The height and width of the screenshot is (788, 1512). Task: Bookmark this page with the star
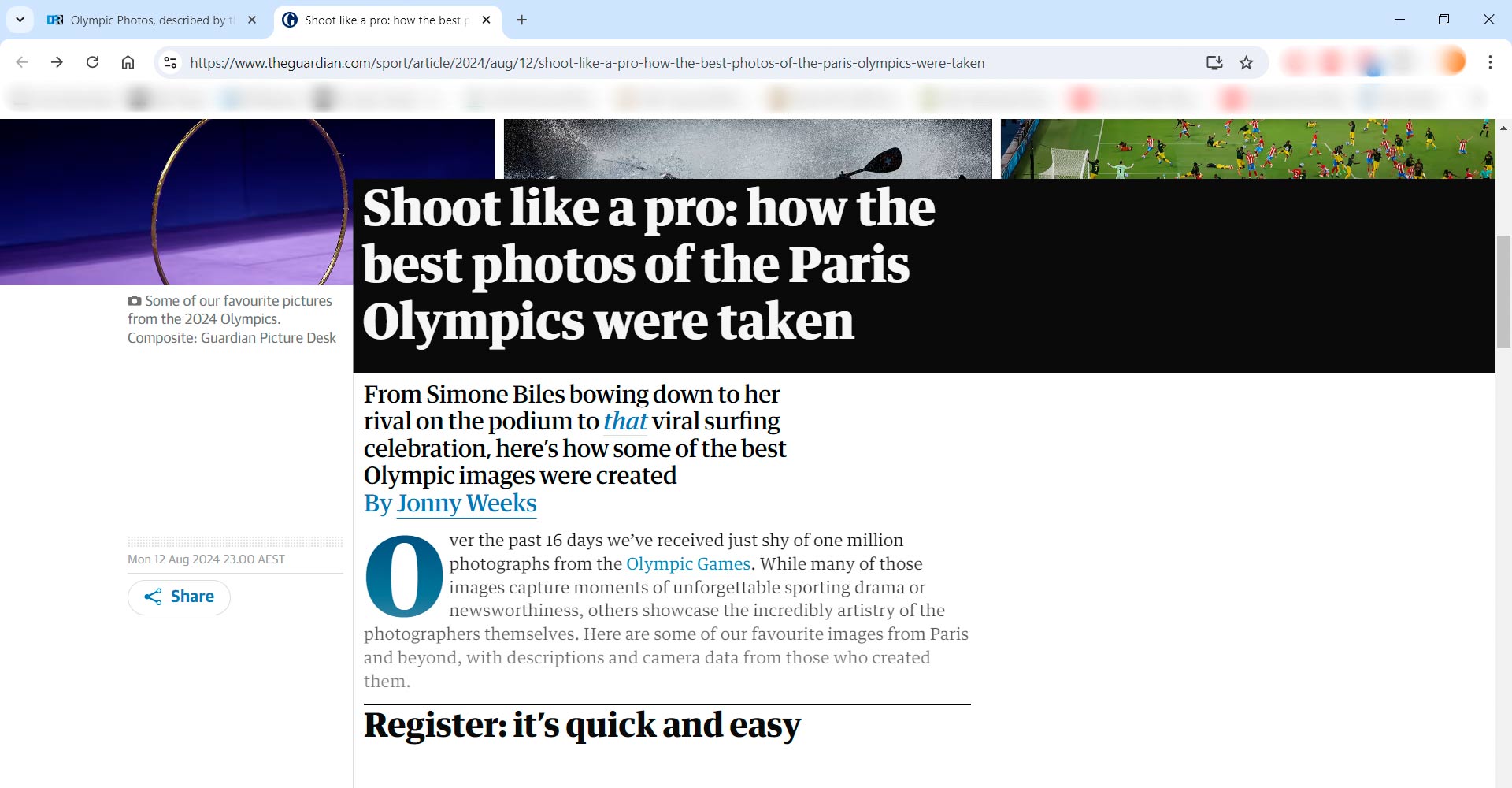point(1246,62)
